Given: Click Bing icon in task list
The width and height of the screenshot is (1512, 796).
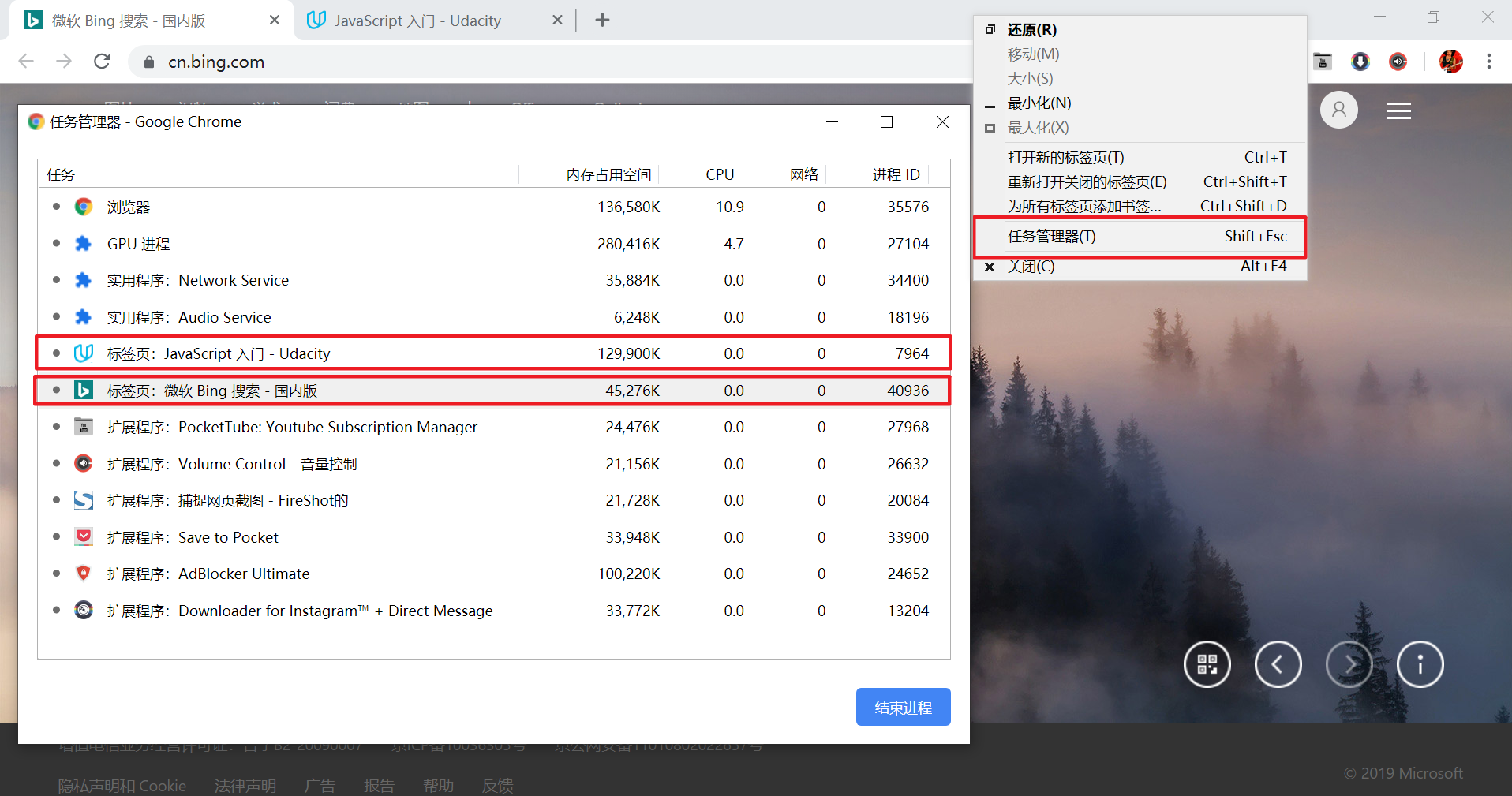Looking at the screenshot, I should pyautogui.click(x=84, y=391).
